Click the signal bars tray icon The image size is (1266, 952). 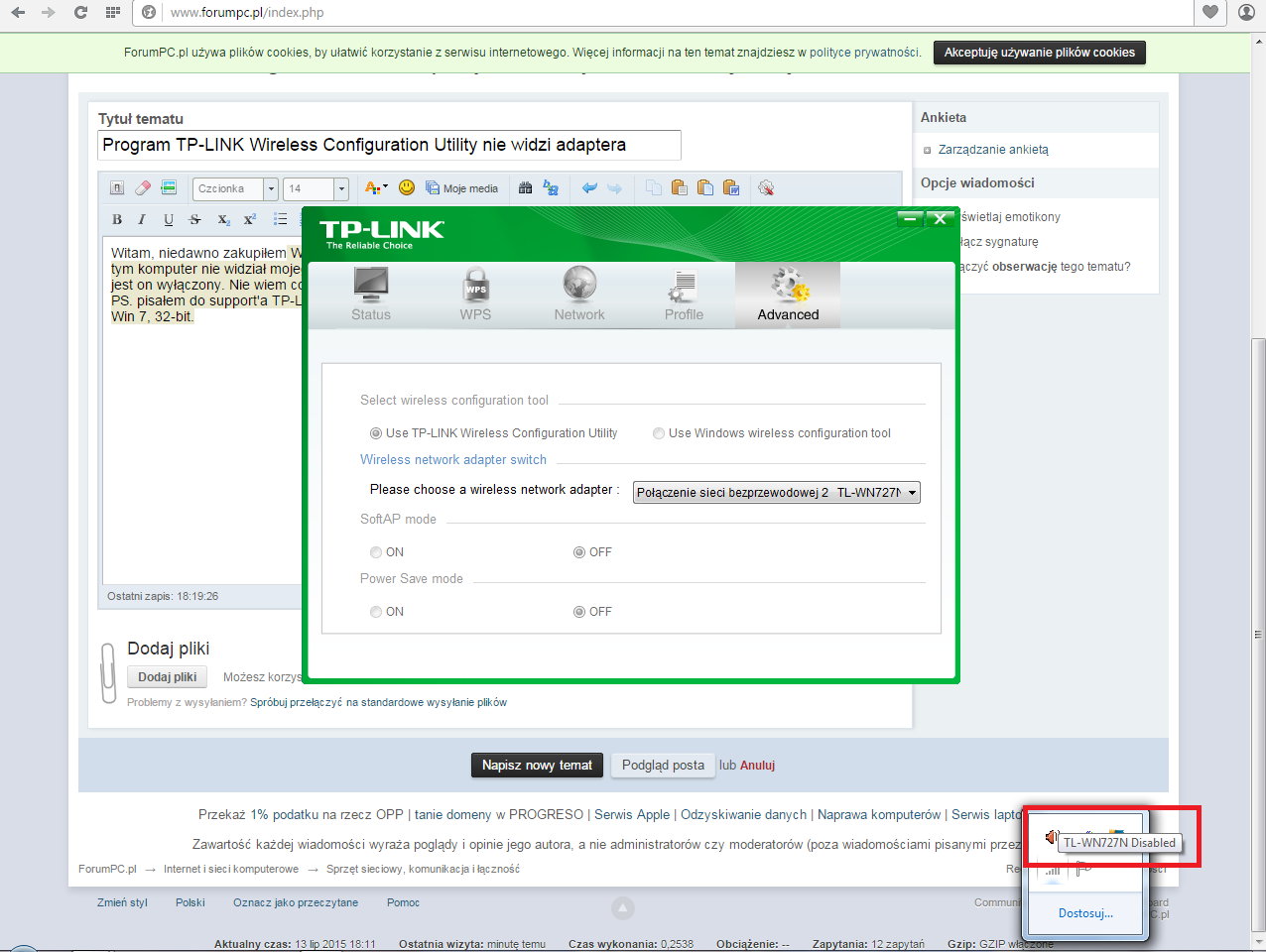point(1053,870)
